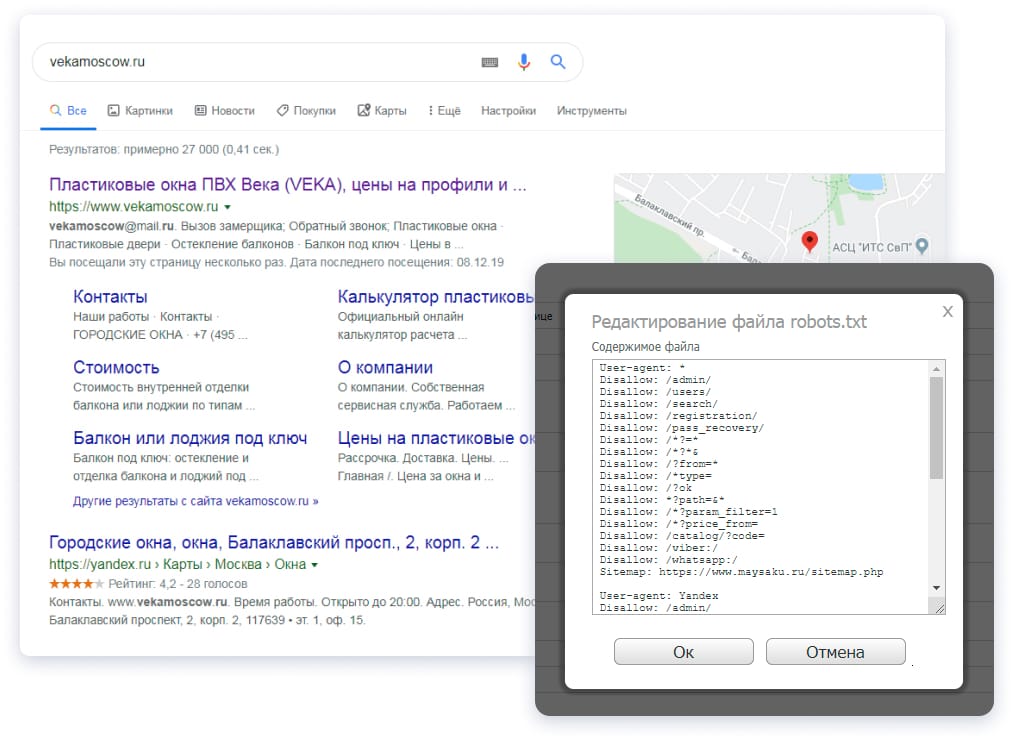Click the "Sitemap: https://www.maysaku.ru/sitemap.php" line
The image size is (1014, 741).
pos(741,572)
